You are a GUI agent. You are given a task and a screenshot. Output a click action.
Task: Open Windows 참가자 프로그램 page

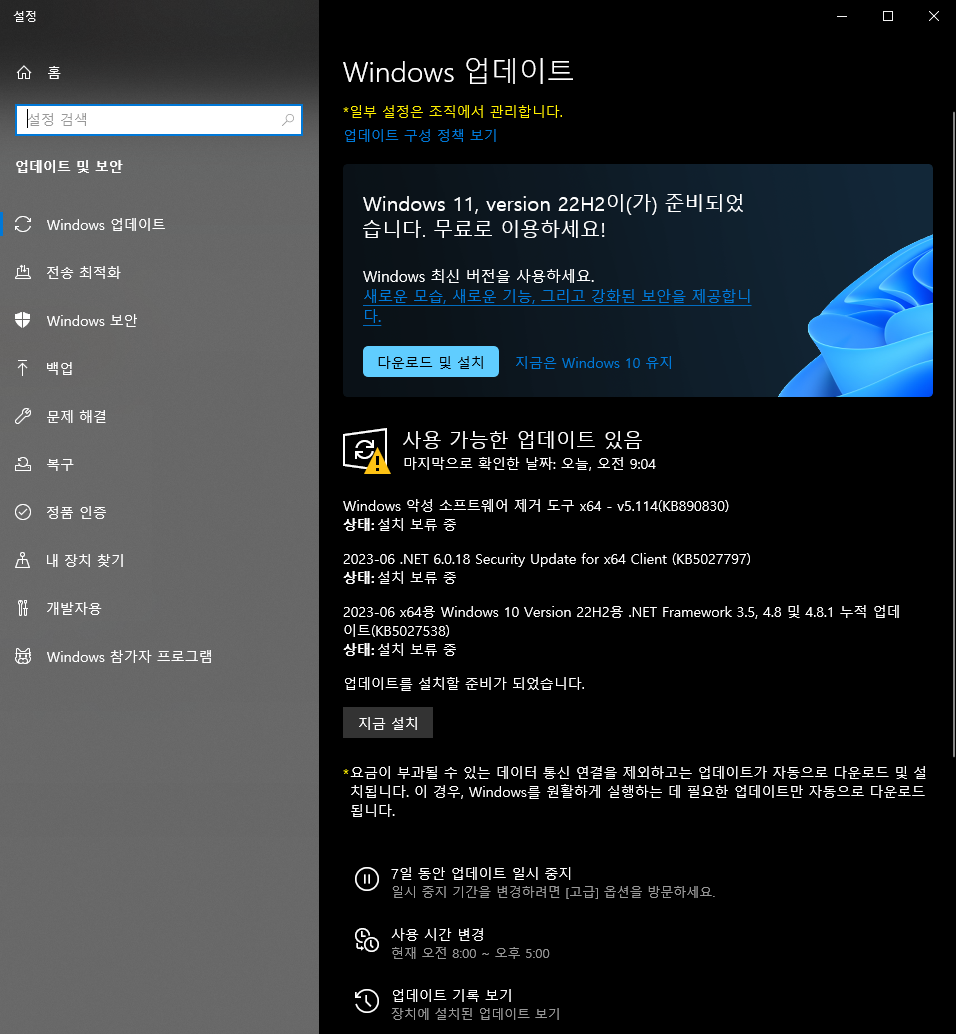tap(160, 656)
